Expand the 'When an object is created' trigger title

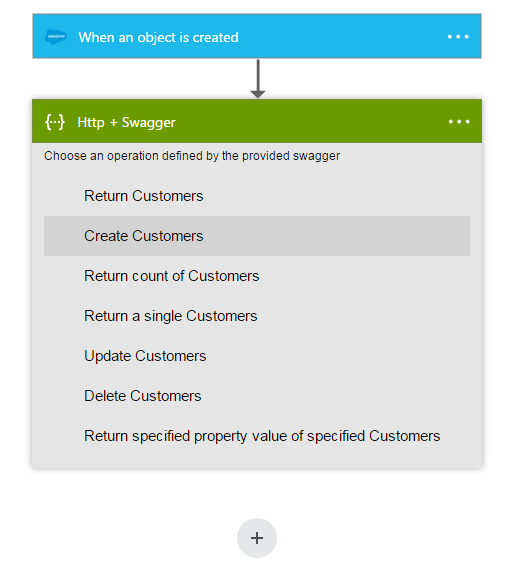[x=158, y=37]
